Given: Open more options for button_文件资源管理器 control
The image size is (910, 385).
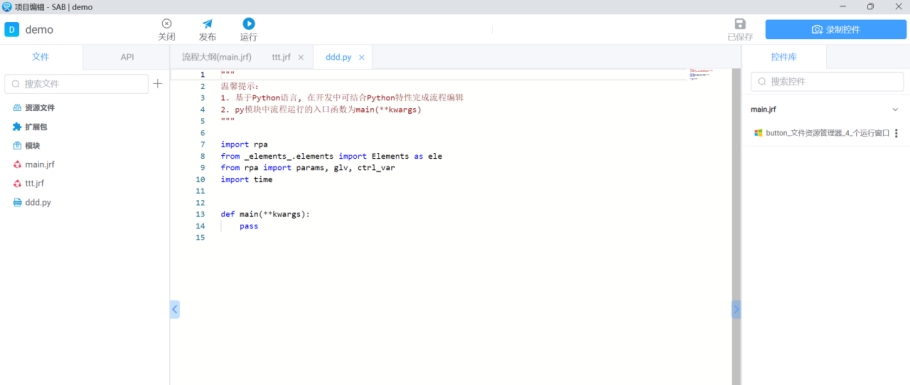Looking at the screenshot, I should pyautogui.click(x=897, y=133).
